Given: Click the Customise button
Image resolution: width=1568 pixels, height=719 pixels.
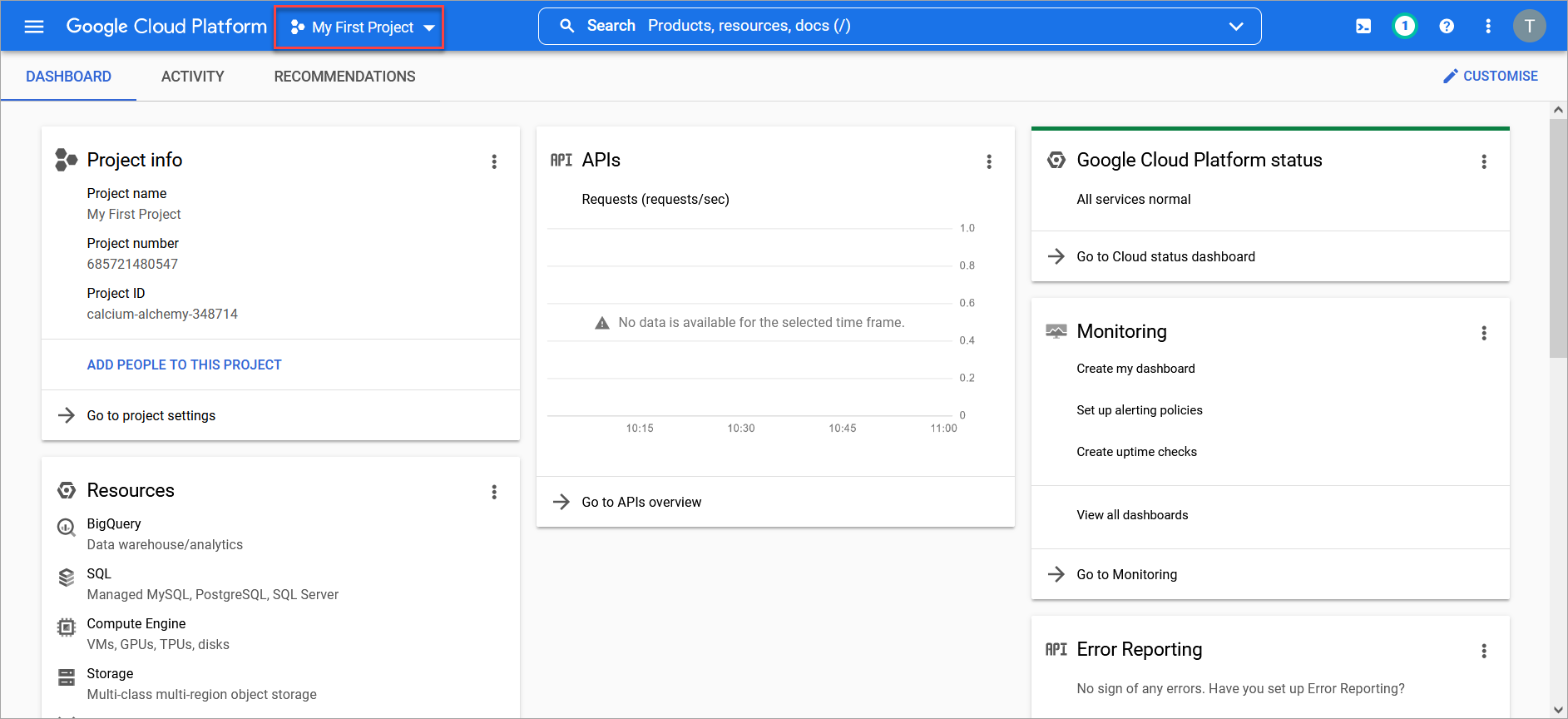Looking at the screenshot, I should point(1491,76).
